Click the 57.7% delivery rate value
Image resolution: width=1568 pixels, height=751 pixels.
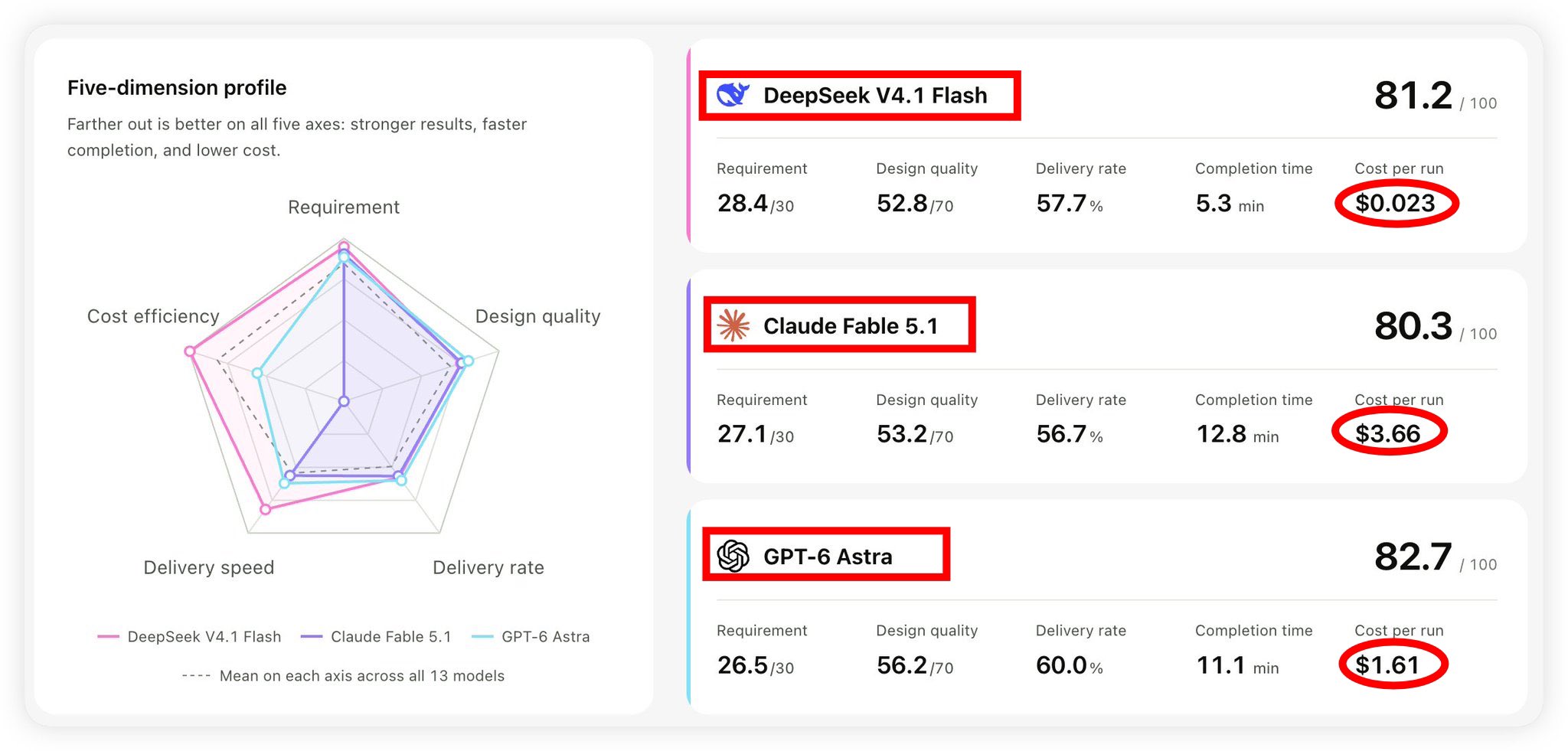(x=1070, y=203)
